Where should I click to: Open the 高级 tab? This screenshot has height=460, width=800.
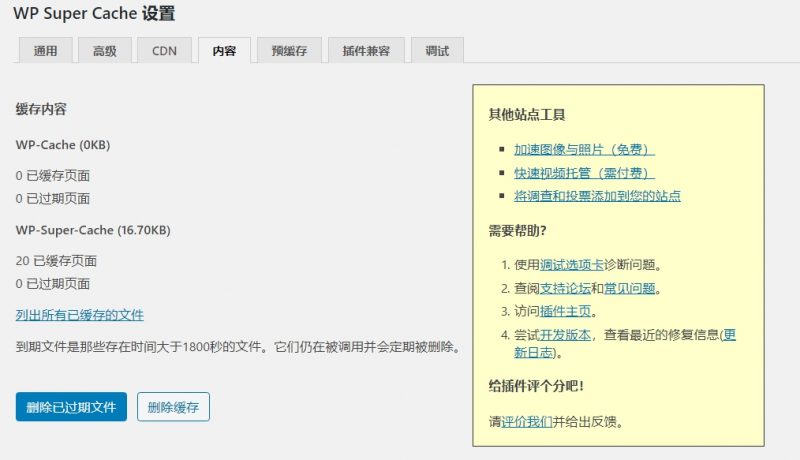[105, 50]
